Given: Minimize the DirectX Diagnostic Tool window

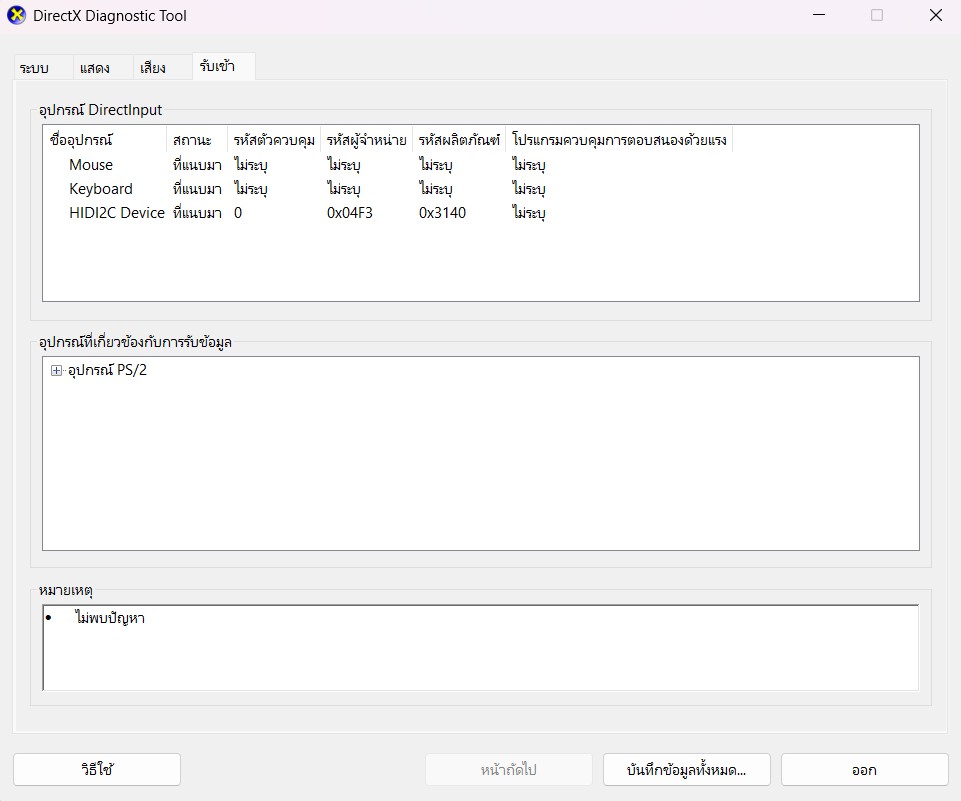Looking at the screenshot, I should [x=819, y=16].
